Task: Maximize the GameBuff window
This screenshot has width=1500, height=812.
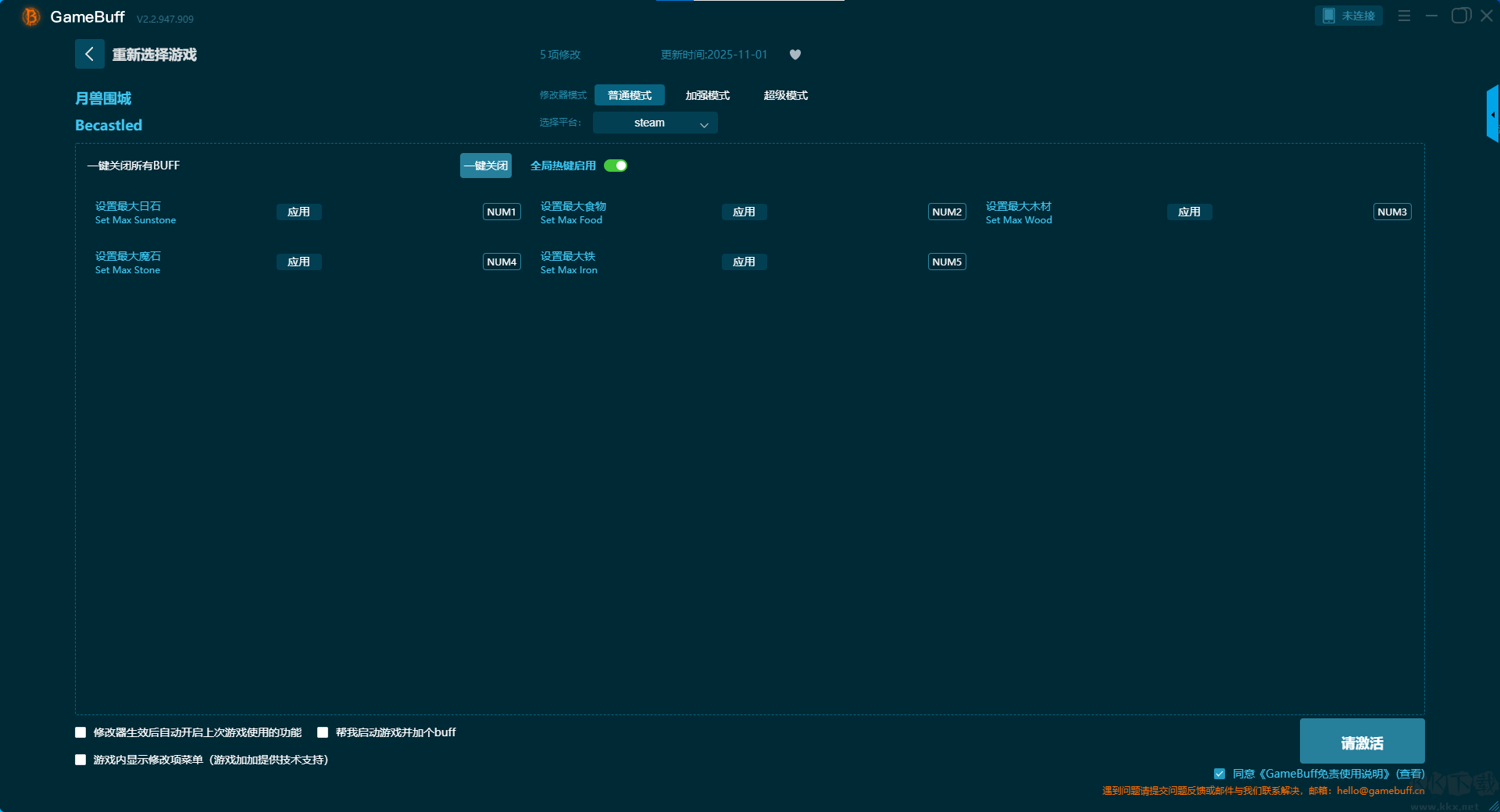Action: point(1459,16)
